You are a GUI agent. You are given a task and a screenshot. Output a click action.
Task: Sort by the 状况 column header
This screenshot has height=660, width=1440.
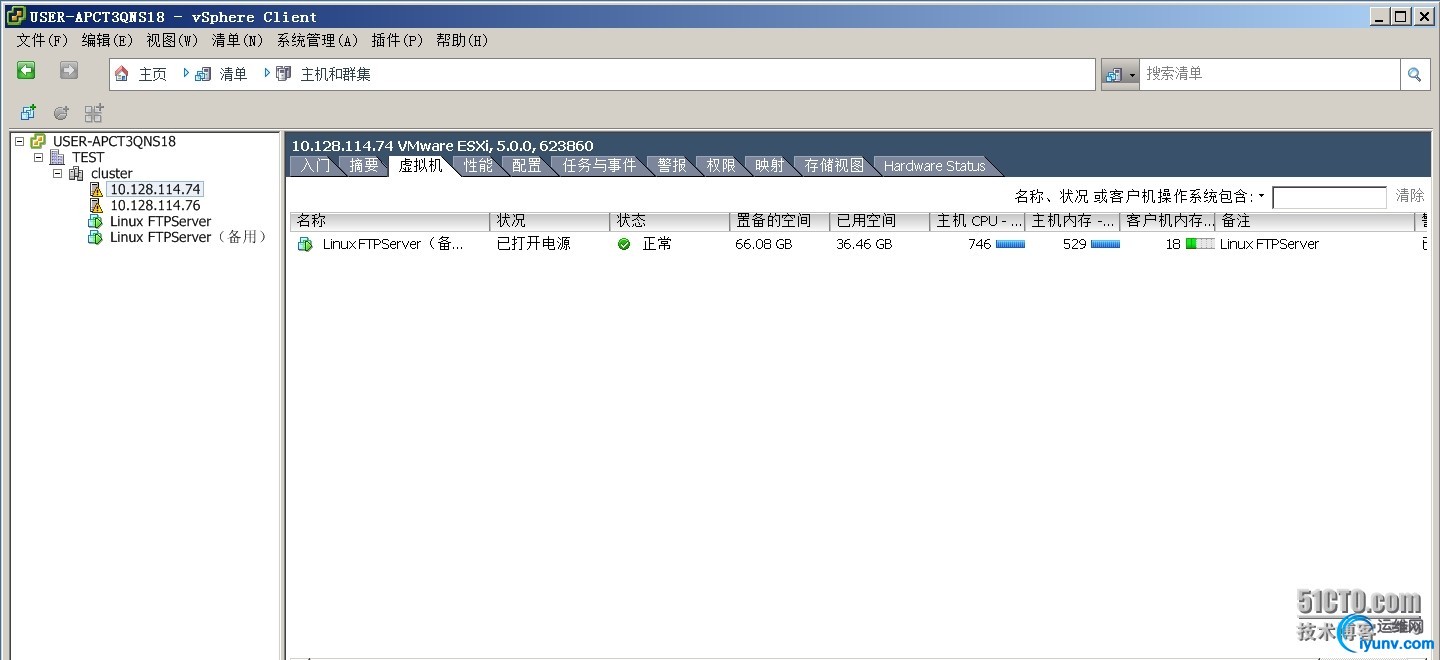(550, 221)
